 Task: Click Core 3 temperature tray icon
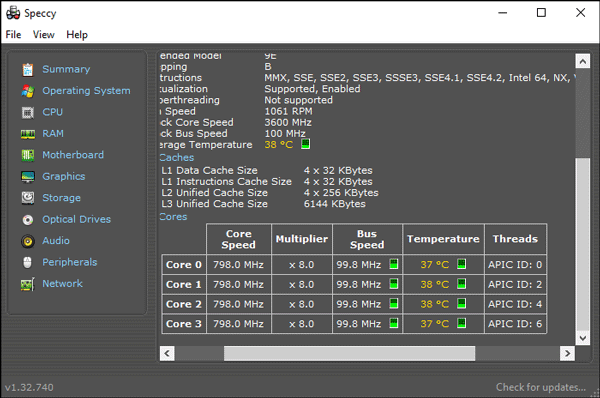[461, 323]
